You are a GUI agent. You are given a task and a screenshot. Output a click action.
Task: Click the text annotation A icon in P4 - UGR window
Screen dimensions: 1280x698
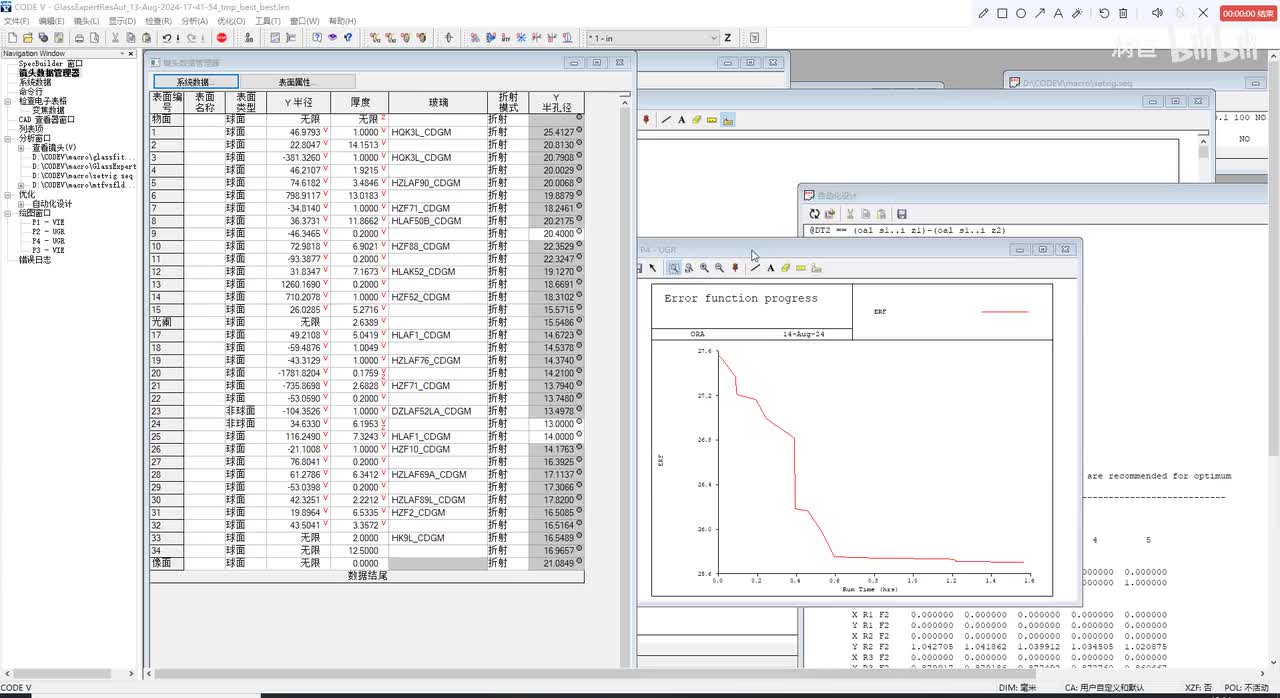coord(771,268)
